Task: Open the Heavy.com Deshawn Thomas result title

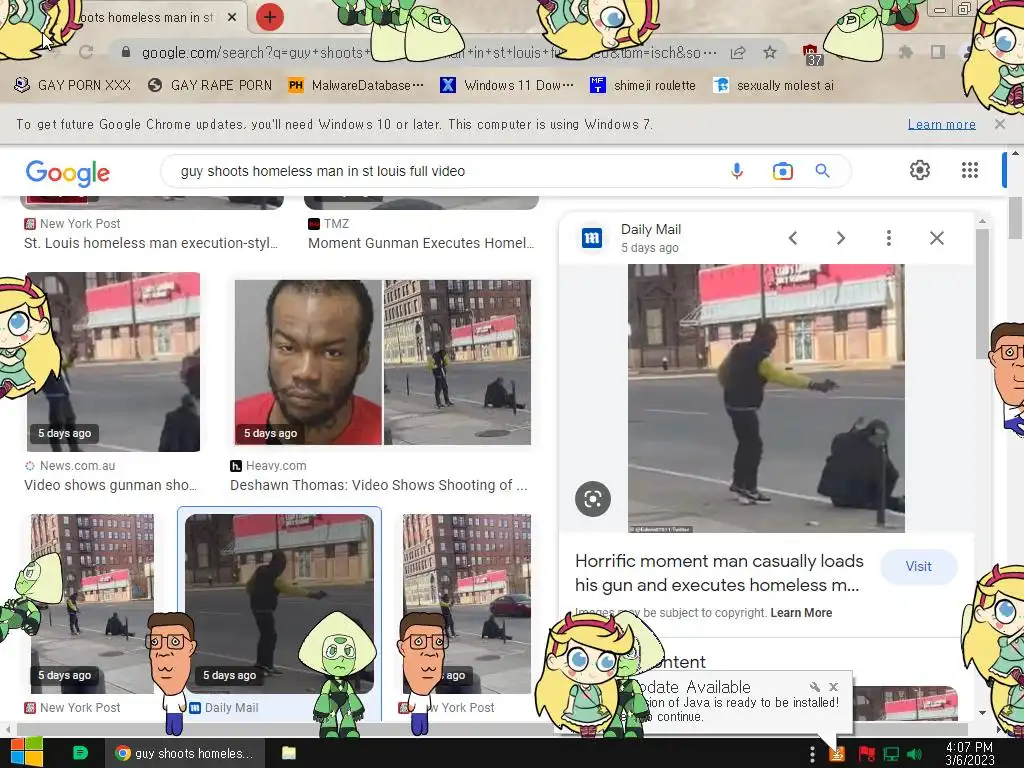Action: click(379, 485)
